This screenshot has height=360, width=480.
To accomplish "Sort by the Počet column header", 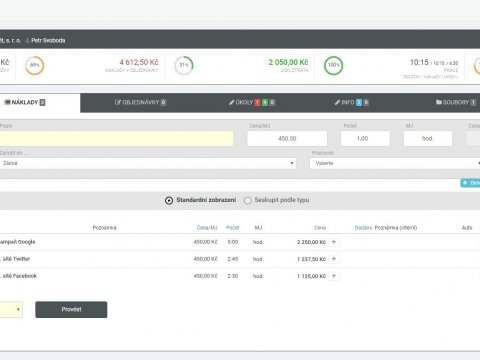I will coord(233,228).
